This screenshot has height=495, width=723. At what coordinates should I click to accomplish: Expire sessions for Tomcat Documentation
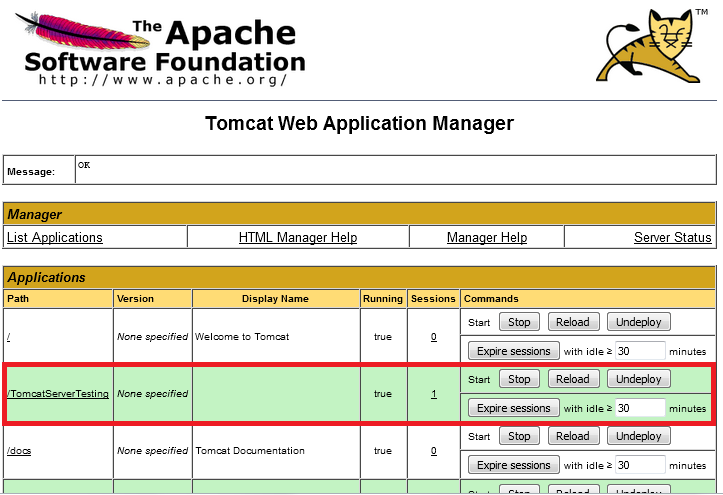point(514,465)
